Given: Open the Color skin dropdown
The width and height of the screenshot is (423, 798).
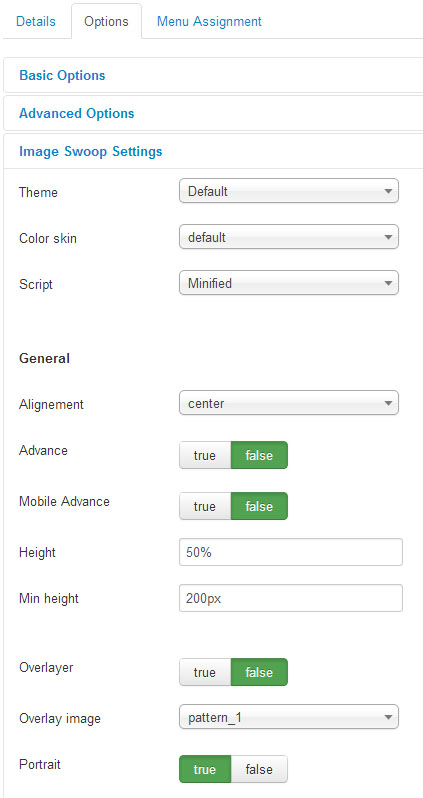Looking at the screenshot, I should click(289, 237).
